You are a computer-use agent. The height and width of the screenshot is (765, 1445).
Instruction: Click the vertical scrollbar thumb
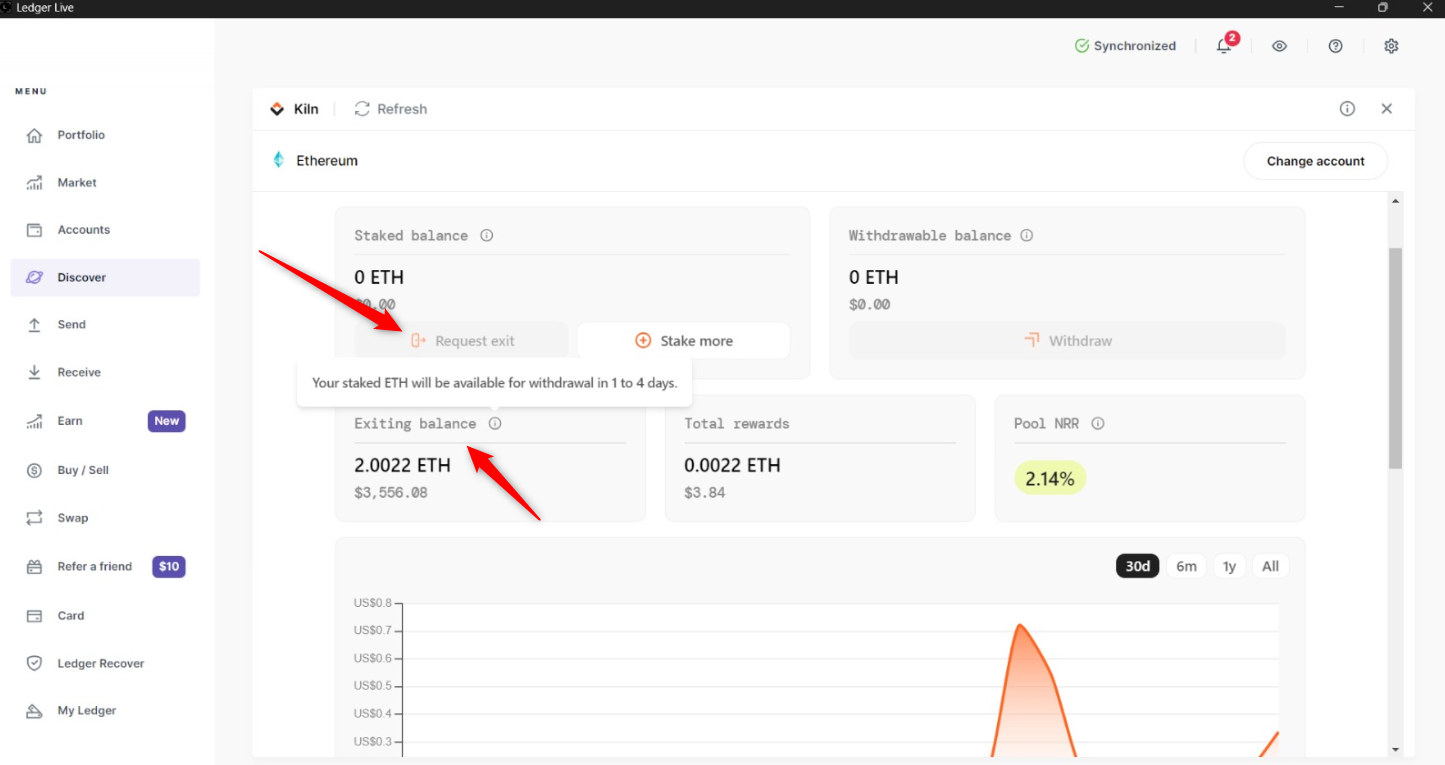click(1396, 358)
